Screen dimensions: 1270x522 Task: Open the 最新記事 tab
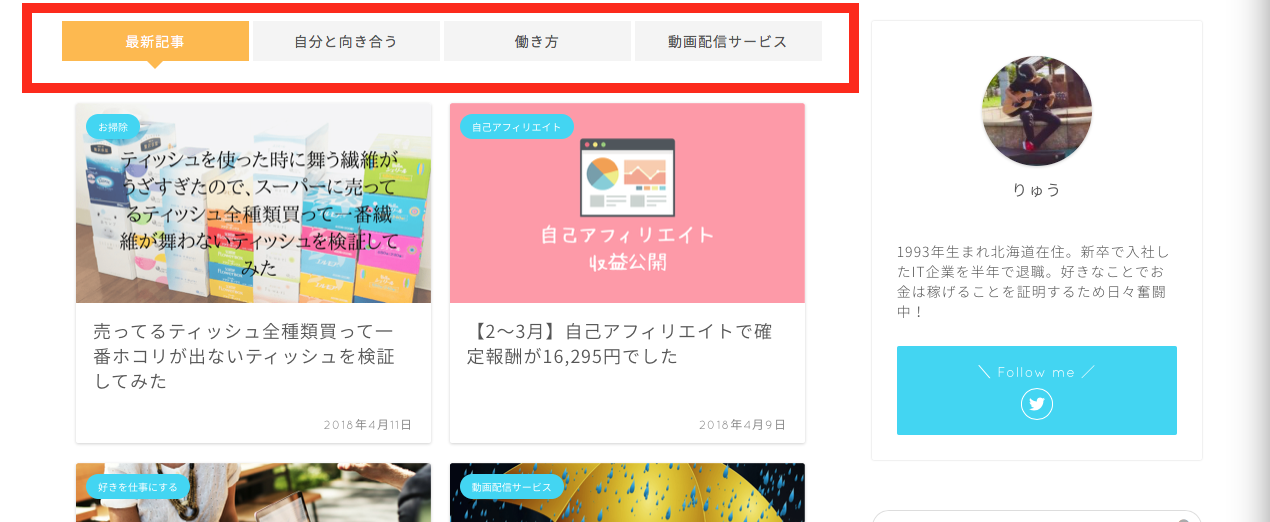(x=155, y=42)
